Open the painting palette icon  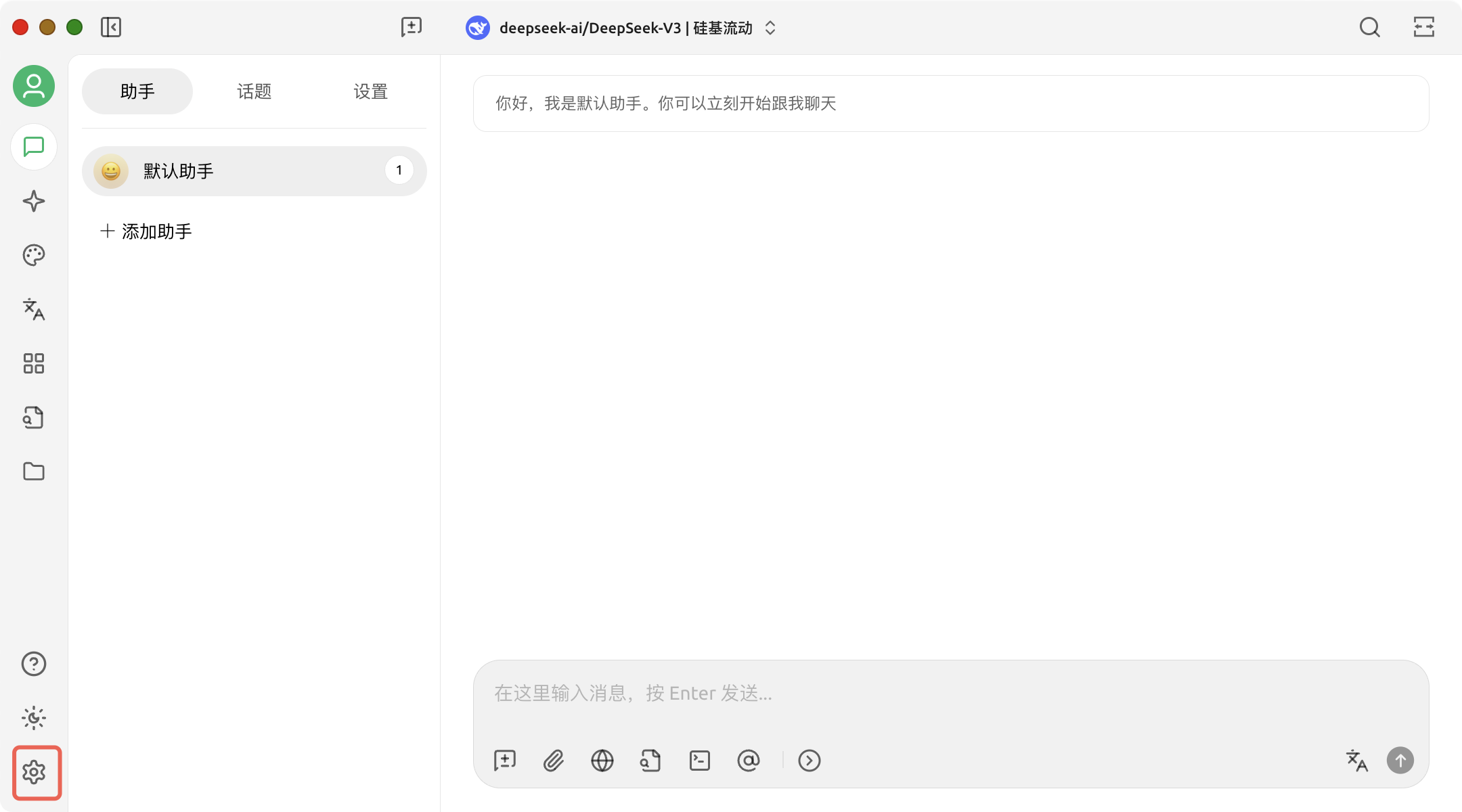pyautogui.click(x=34, y=255)
